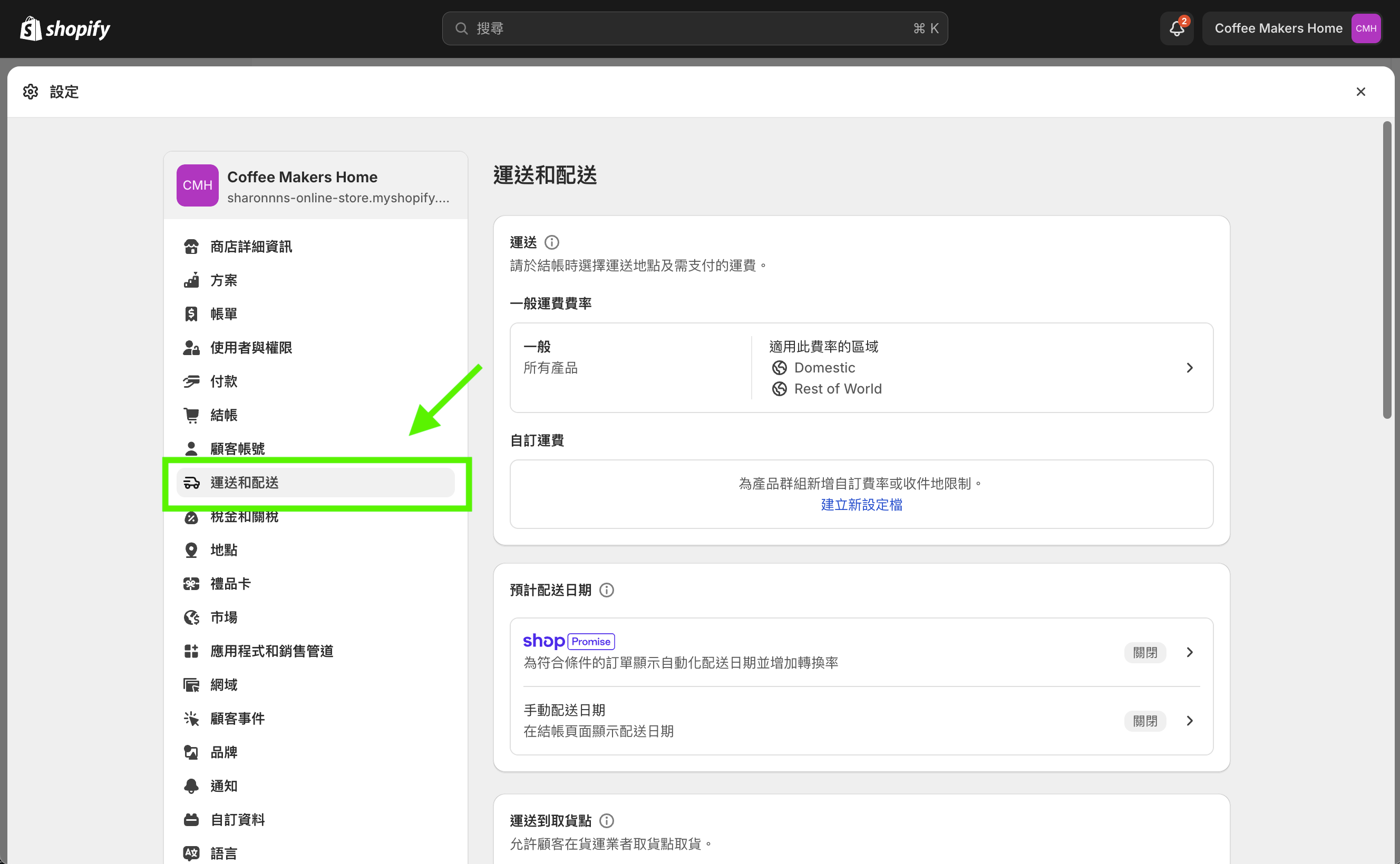This screenshot has width=1400, height=864.
Task: Open 稅金和關稅 settings
Action: (x=316, y=517)
